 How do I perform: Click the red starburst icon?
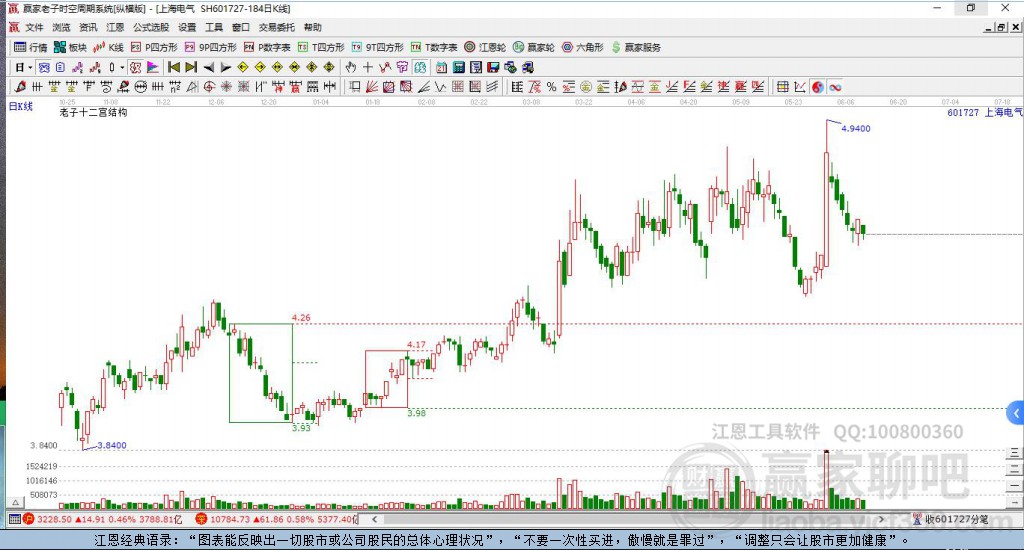(x=226, y=87)
